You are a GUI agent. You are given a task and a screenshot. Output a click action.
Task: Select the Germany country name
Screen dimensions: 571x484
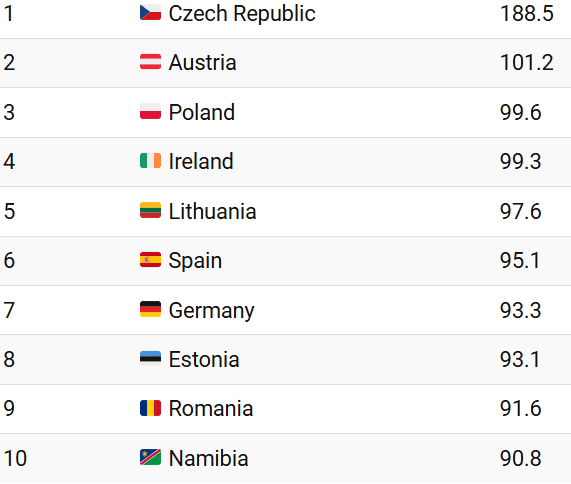[212, 311]
